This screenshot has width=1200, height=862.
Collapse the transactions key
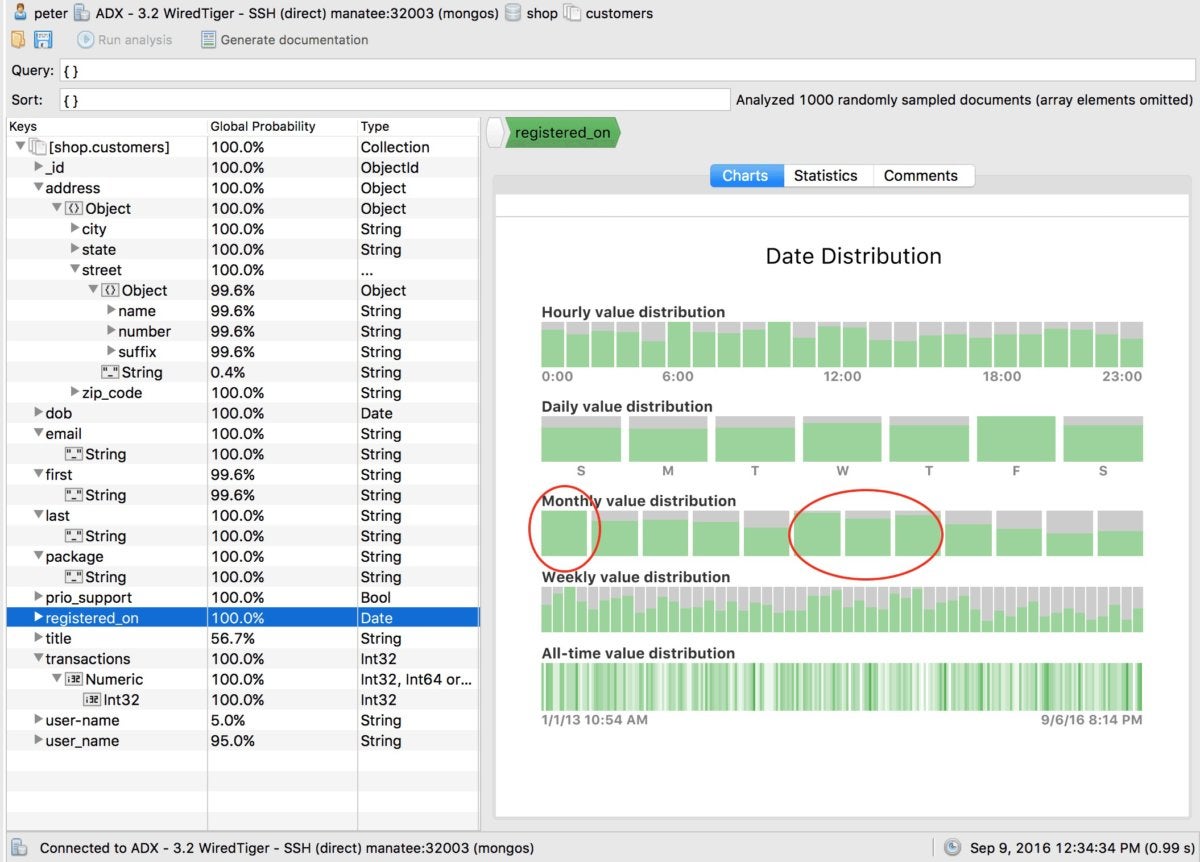pos(39,658)
